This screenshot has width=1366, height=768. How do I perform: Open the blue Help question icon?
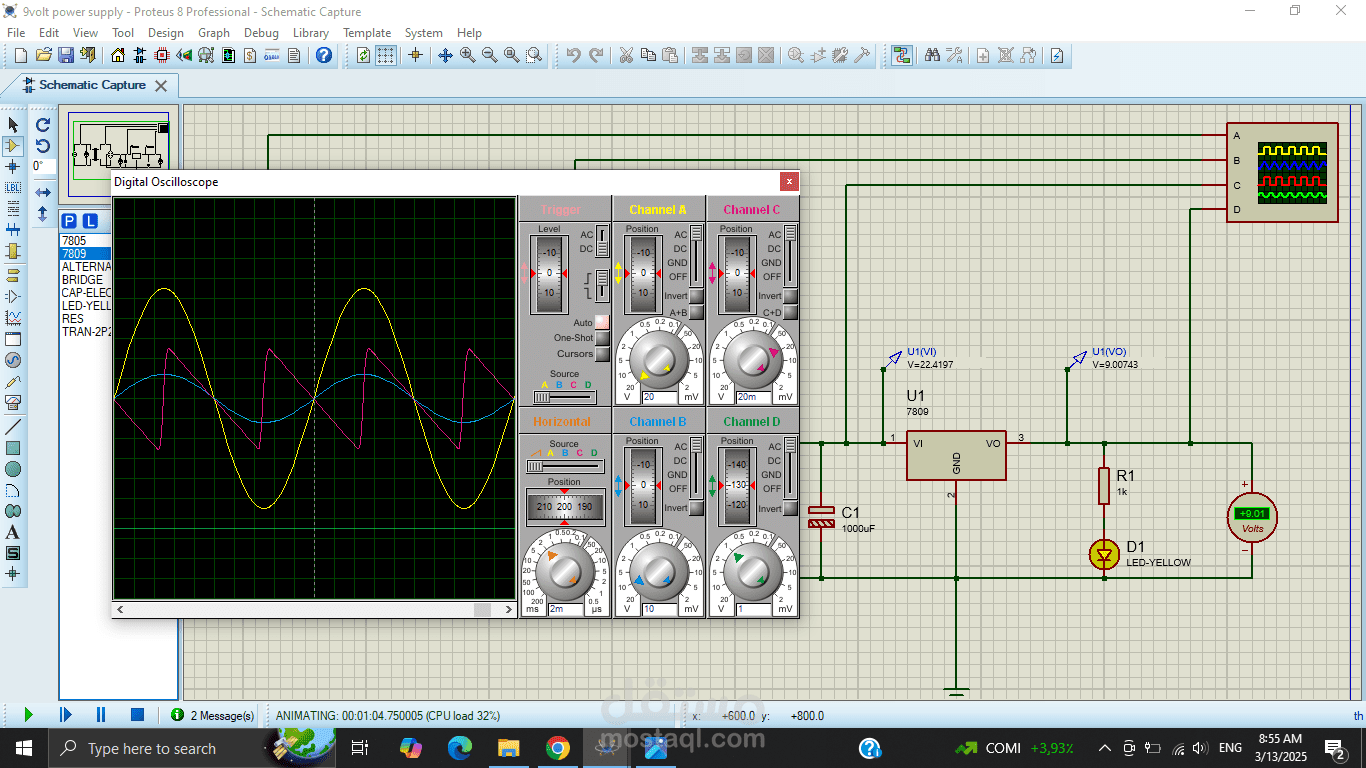324,55
